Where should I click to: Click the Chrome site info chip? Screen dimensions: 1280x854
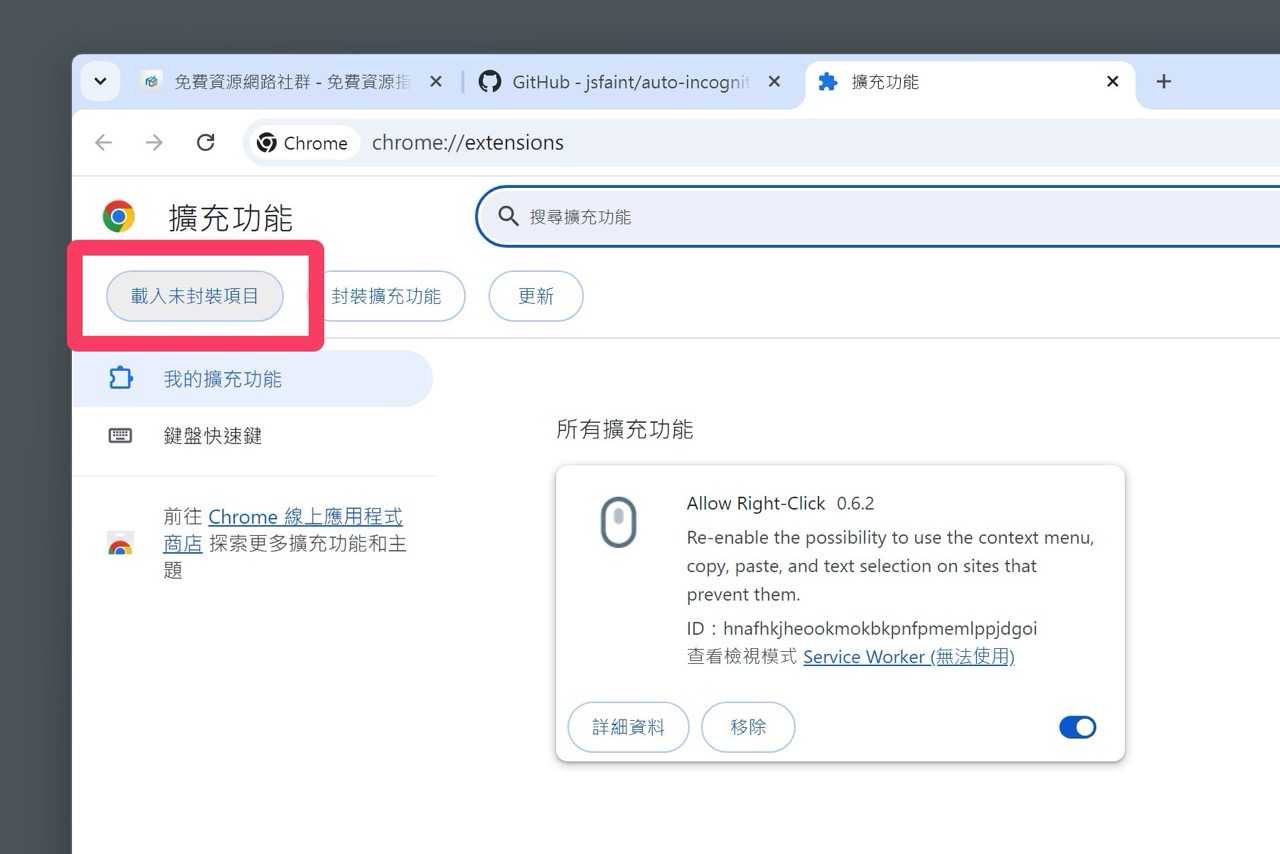[303, 143]
